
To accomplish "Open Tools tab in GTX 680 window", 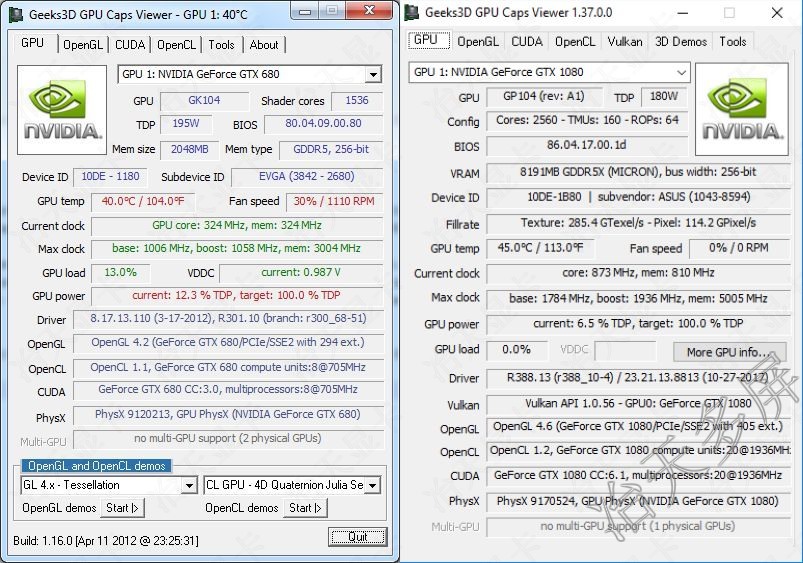I will (221, 45).
